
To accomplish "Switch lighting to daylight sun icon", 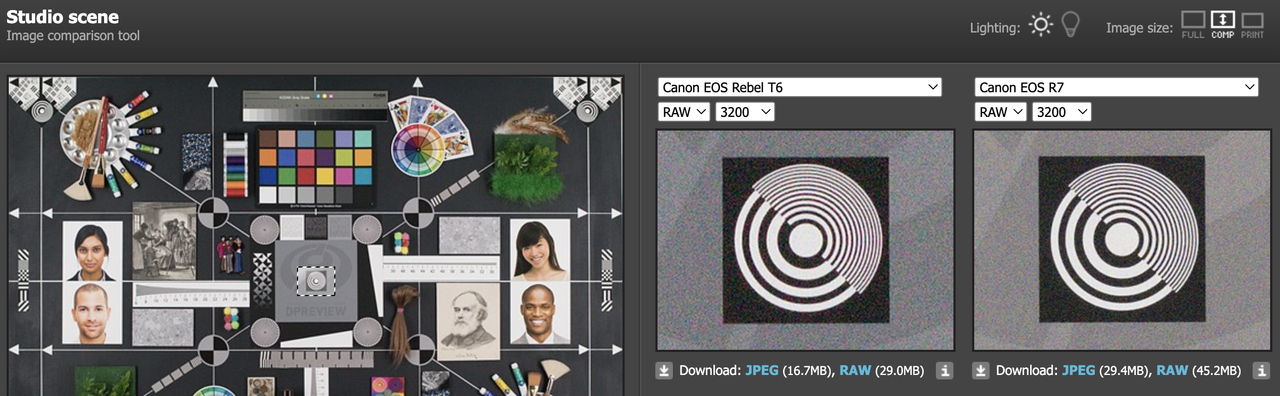I will tap(1041, 25).
